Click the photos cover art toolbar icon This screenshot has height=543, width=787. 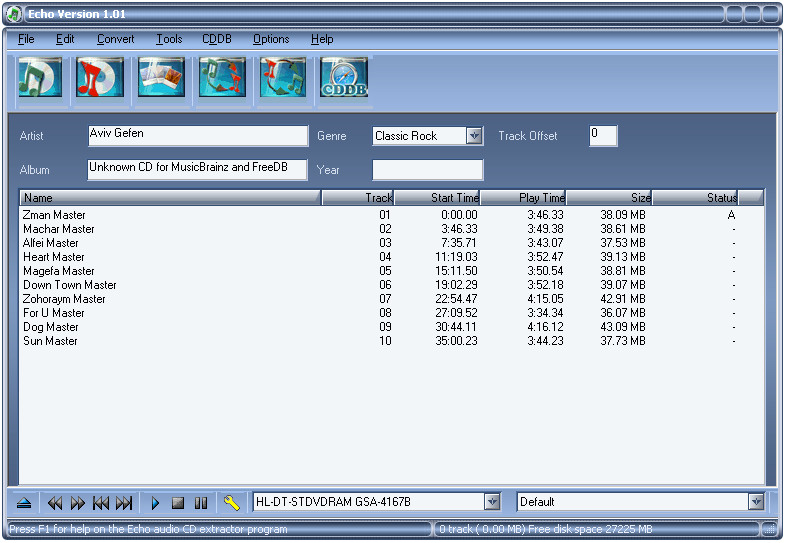[x=162, y=77]
